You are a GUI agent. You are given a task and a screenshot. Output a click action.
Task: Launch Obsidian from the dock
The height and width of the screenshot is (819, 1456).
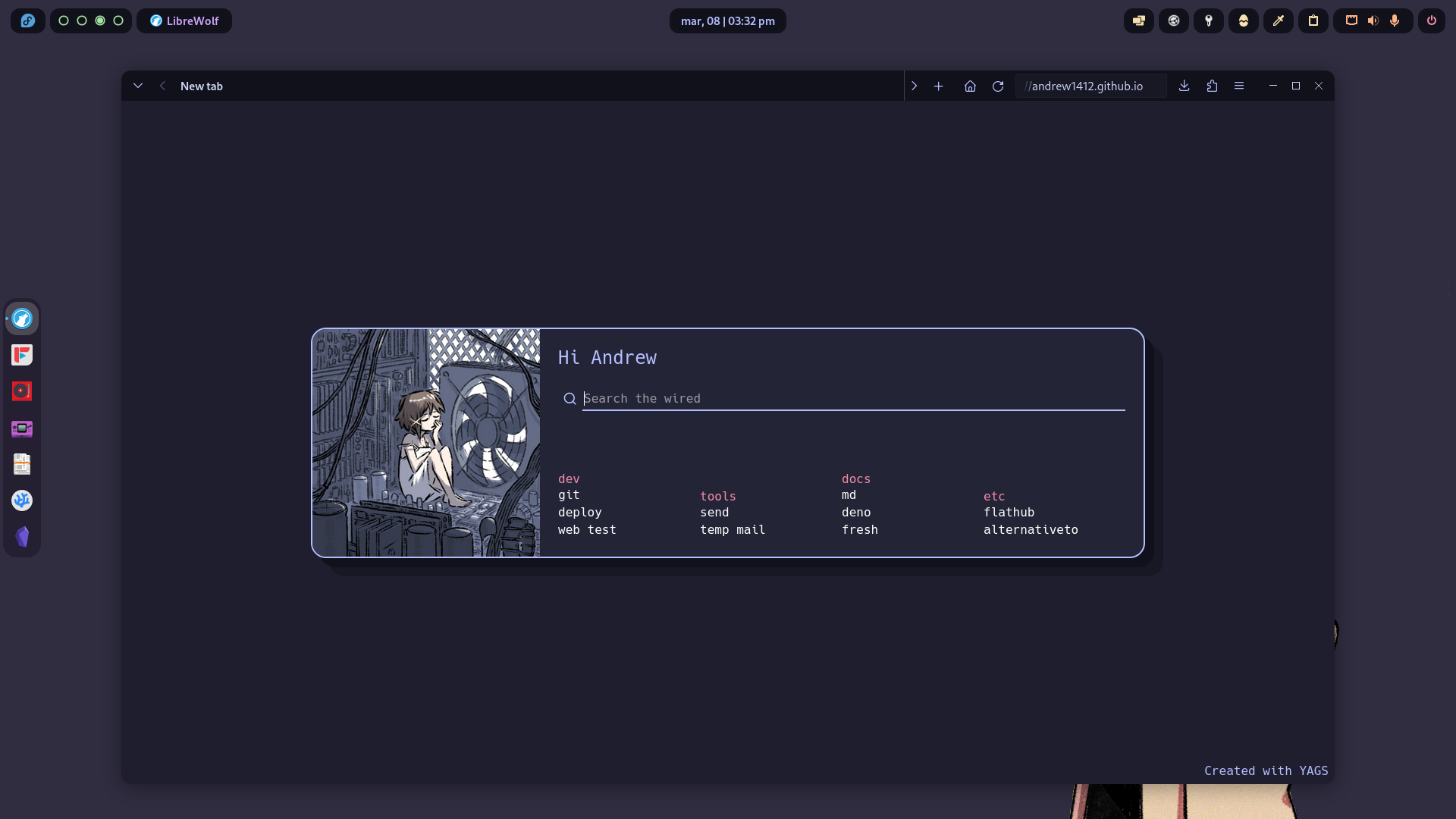[22, 537]
